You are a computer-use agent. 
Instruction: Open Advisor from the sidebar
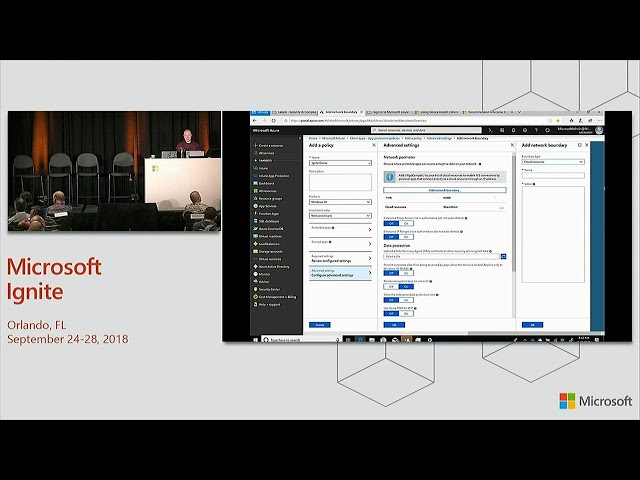[x=261, y=282]
